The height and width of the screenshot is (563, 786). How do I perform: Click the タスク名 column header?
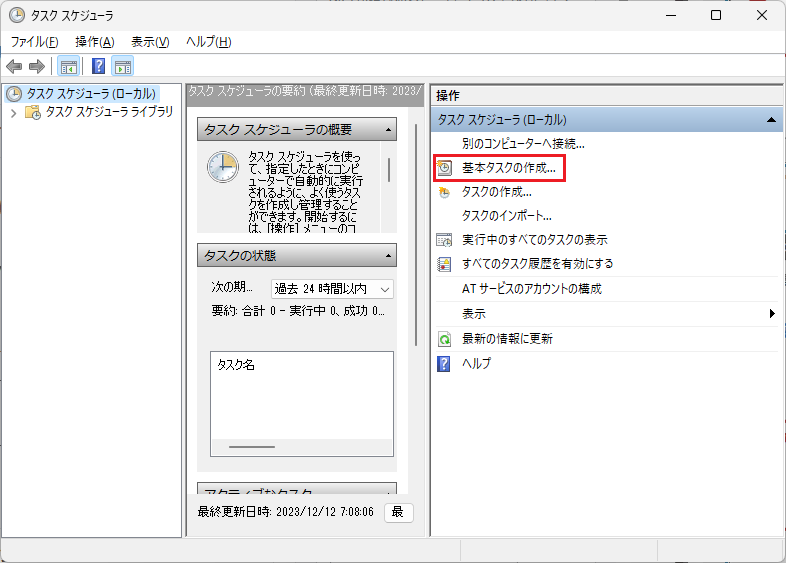(236, 365)
